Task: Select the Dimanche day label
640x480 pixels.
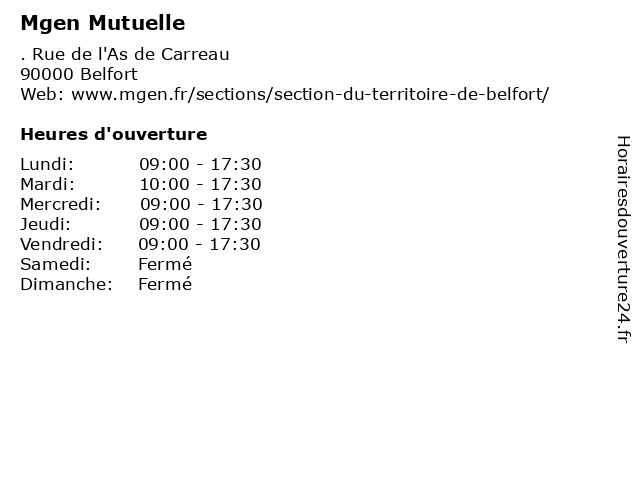Action: coord(67,284)
